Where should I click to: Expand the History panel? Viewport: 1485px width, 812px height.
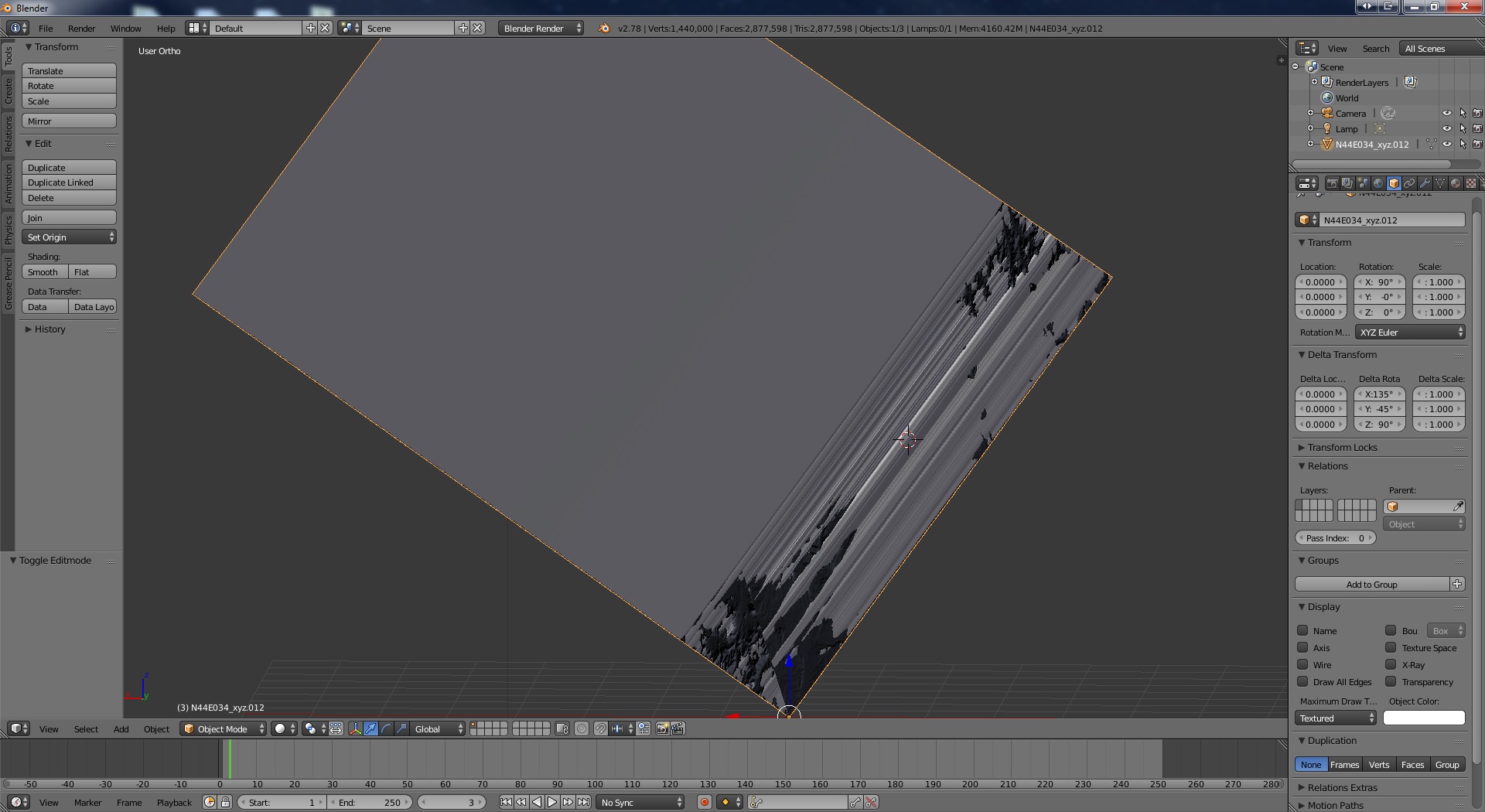coord(49,329)
